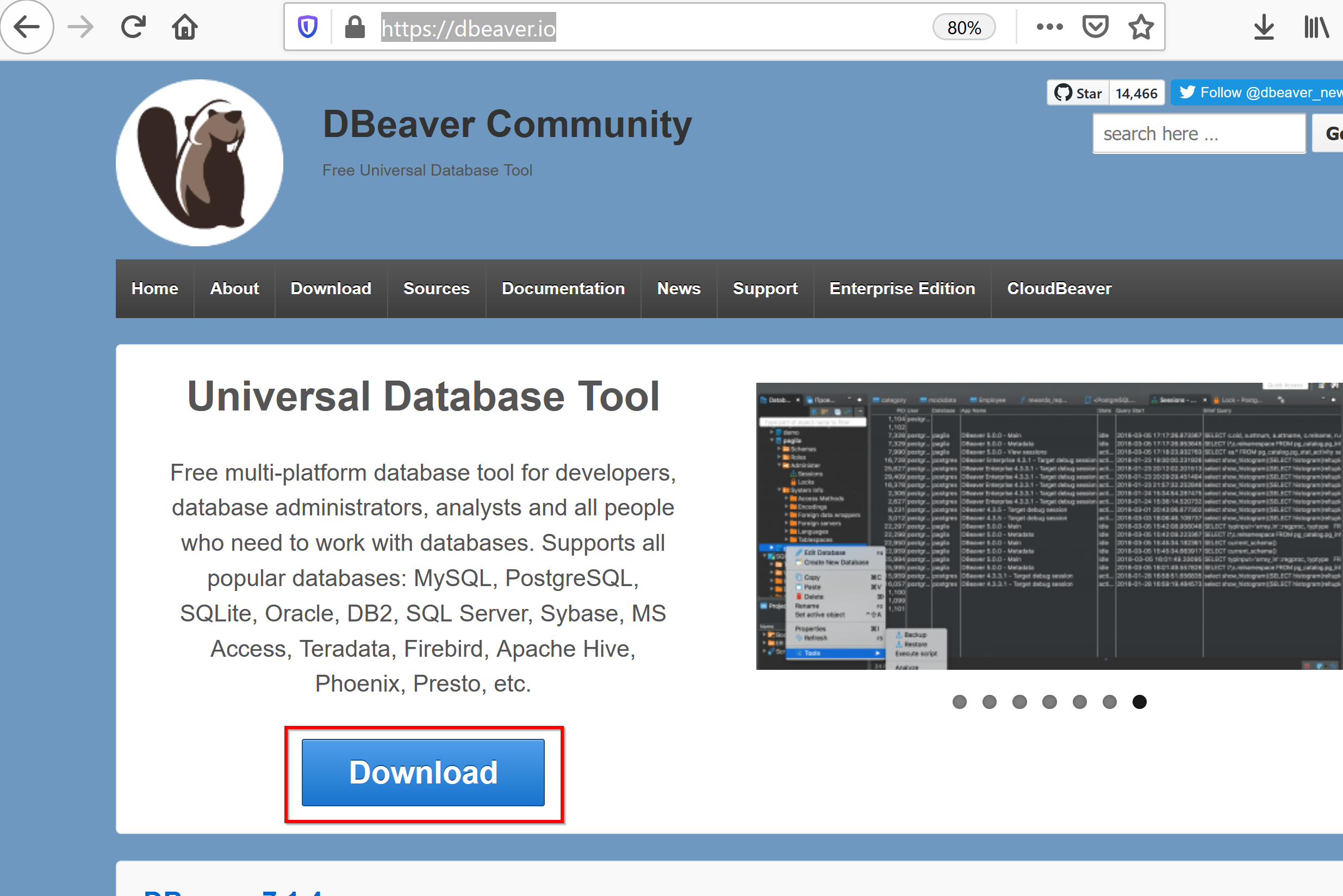Image resolution: width=1343 pixels, height=896 pixels.
Task: Open the Download item in navigation bar
Action: click(x=331, y=289)
